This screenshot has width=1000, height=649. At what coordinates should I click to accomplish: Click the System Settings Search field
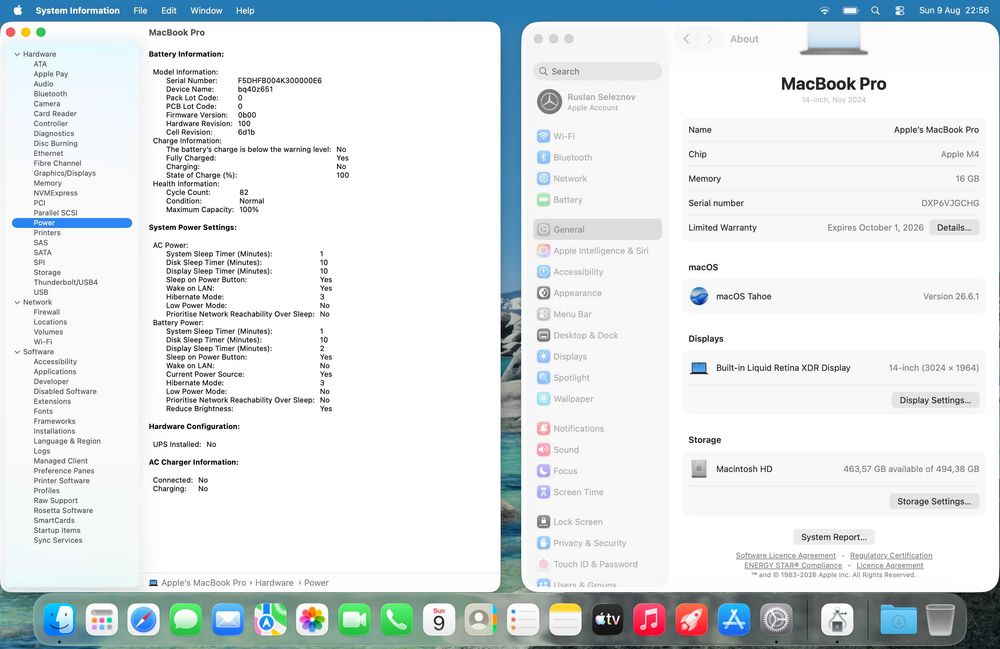597,71
